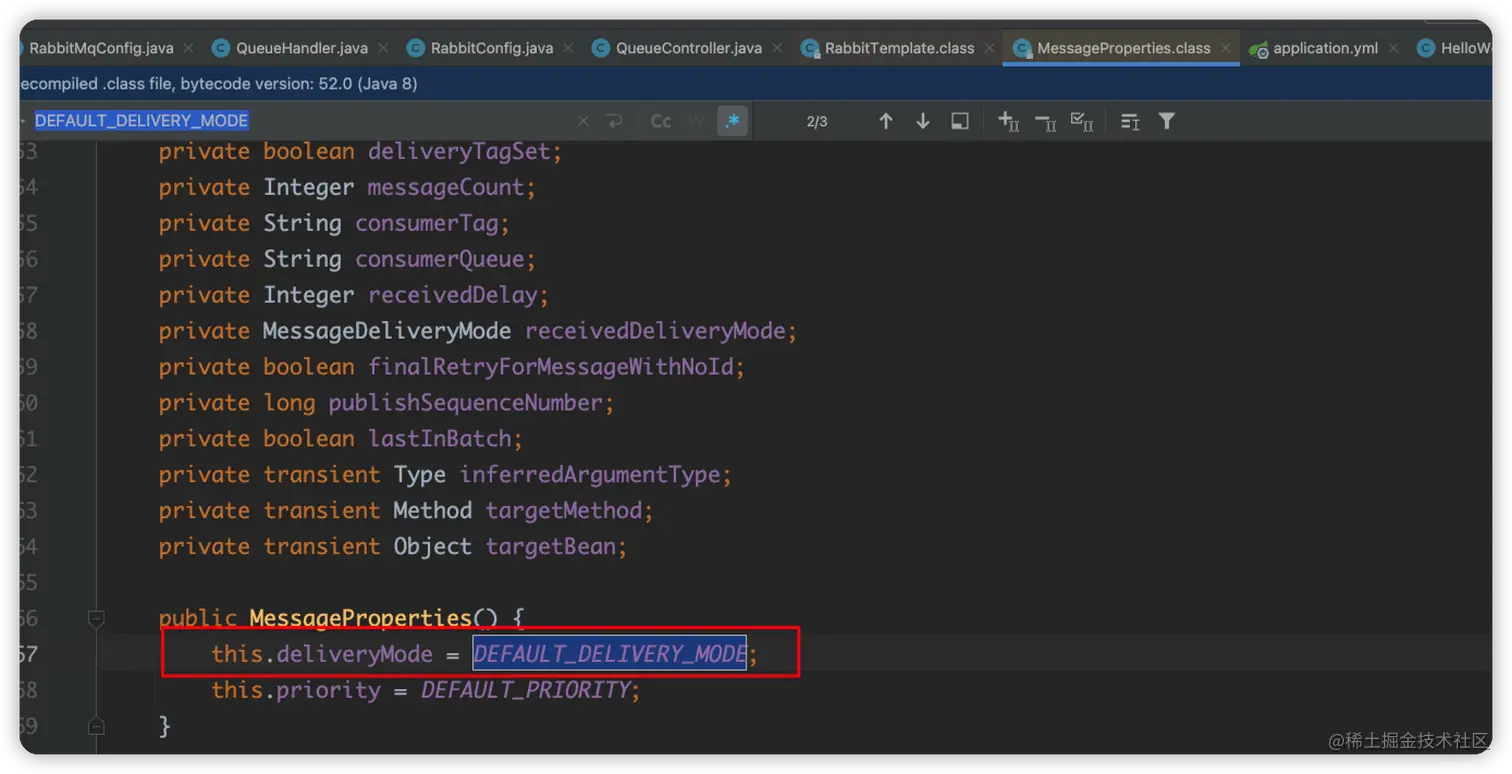Open the QueueController.java tab
The width and height of the screenshot is (1512, 774).
coord(689,48)
